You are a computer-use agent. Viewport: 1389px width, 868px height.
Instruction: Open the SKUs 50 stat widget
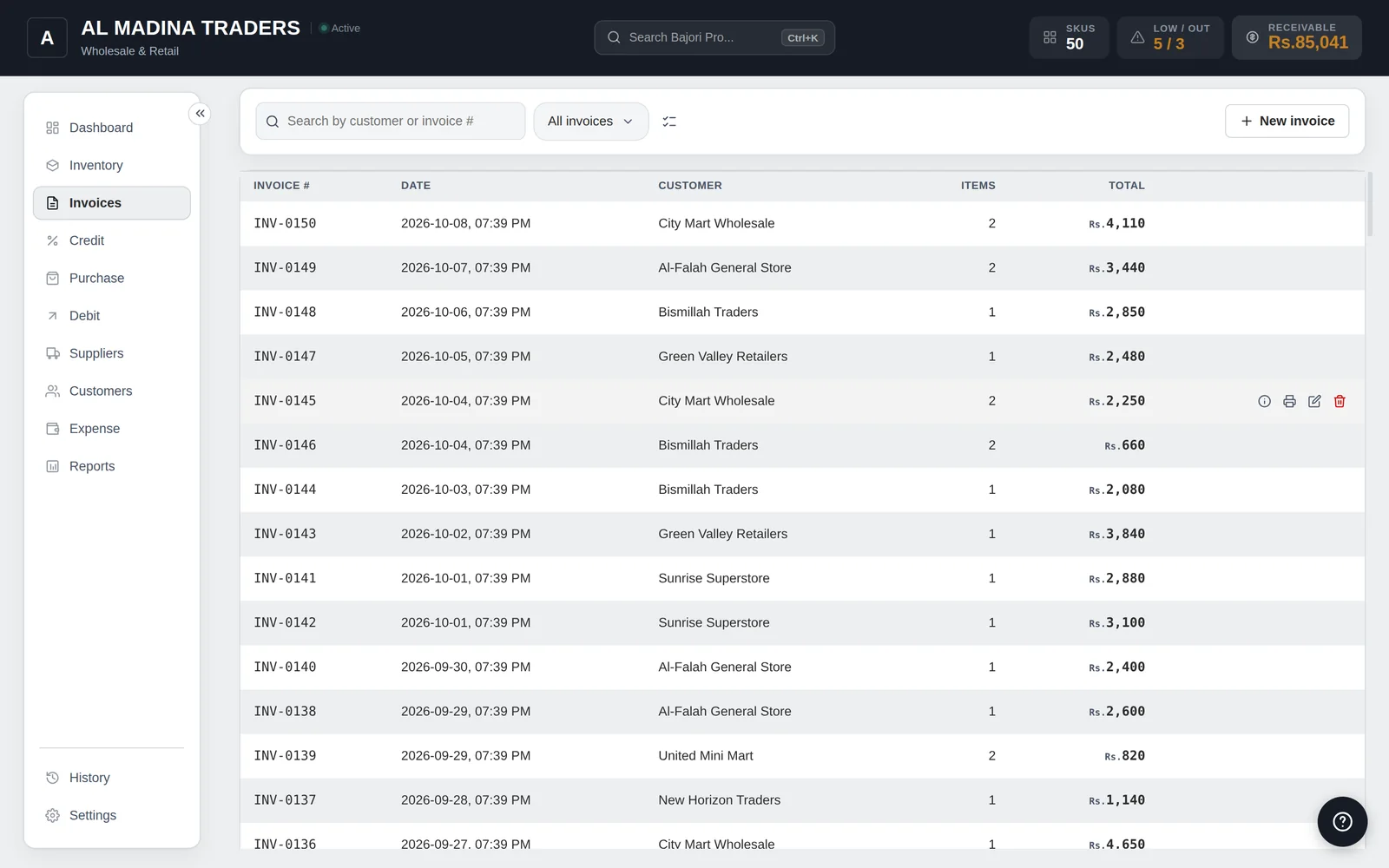[1069, 37]
